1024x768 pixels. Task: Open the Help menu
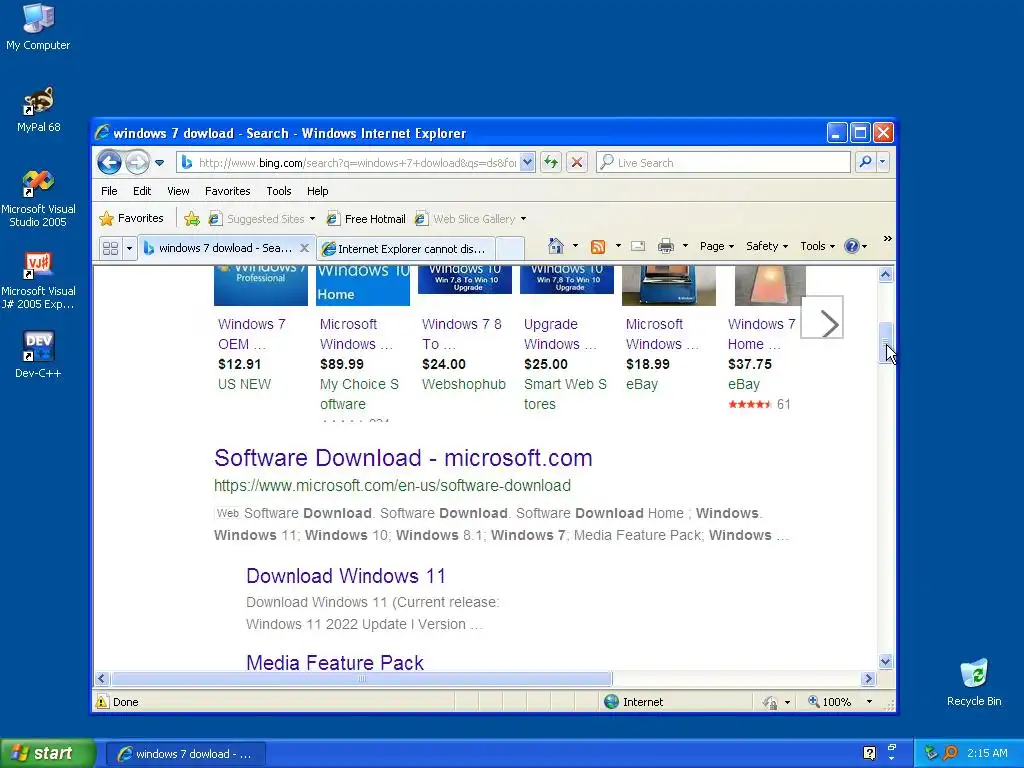[x=317, y=191]
